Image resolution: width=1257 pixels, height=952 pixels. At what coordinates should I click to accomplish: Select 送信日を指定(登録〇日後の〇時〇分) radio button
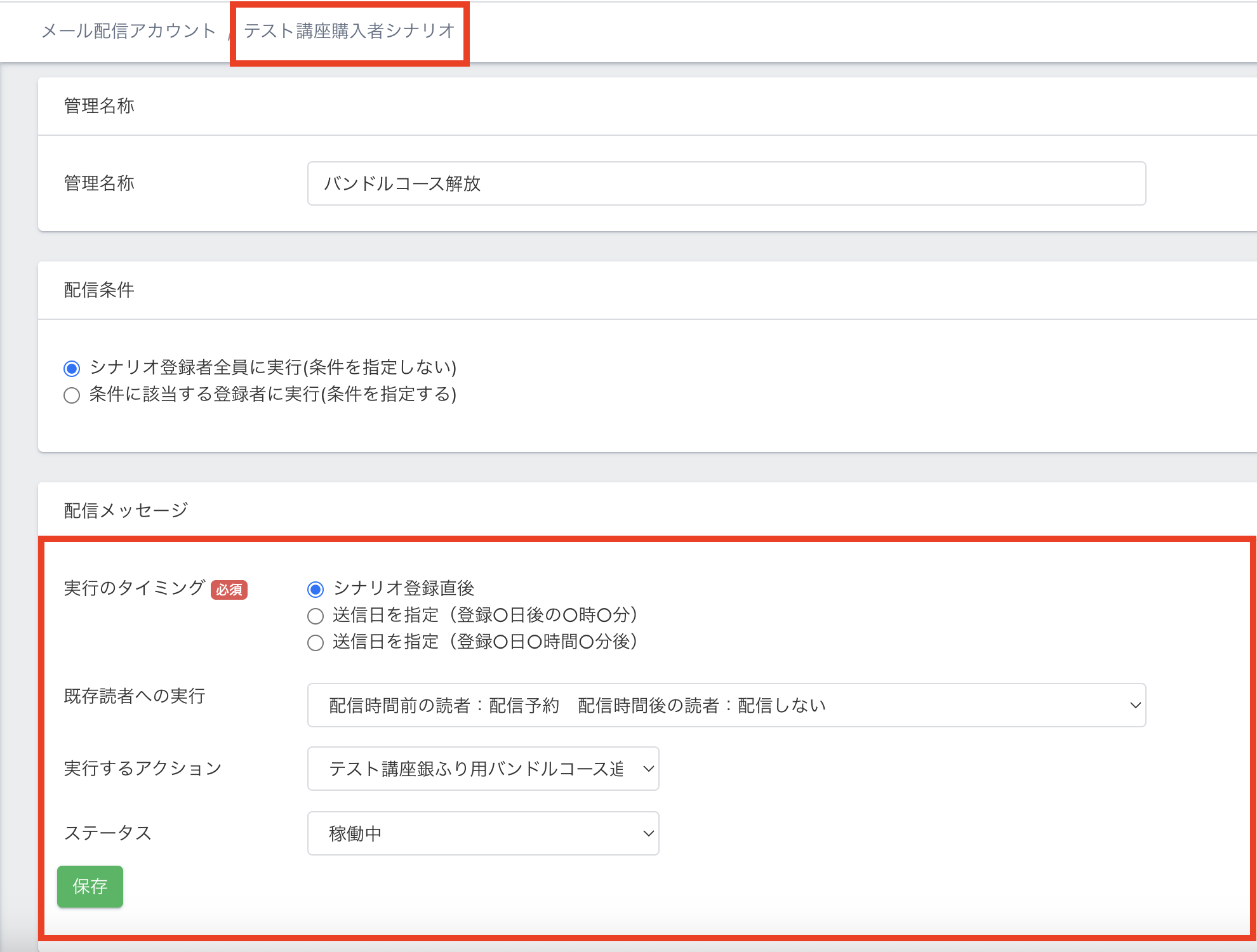[316, 616]
